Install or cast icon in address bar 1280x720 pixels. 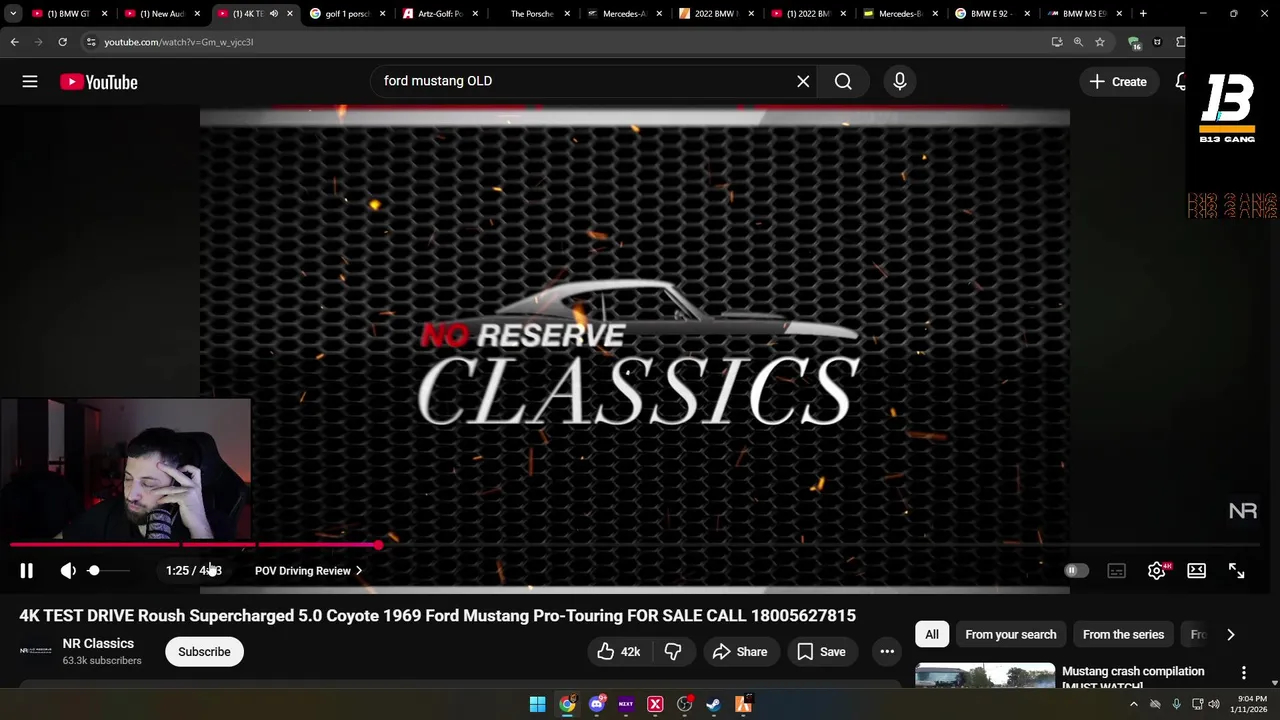(x=1057, y=42)
